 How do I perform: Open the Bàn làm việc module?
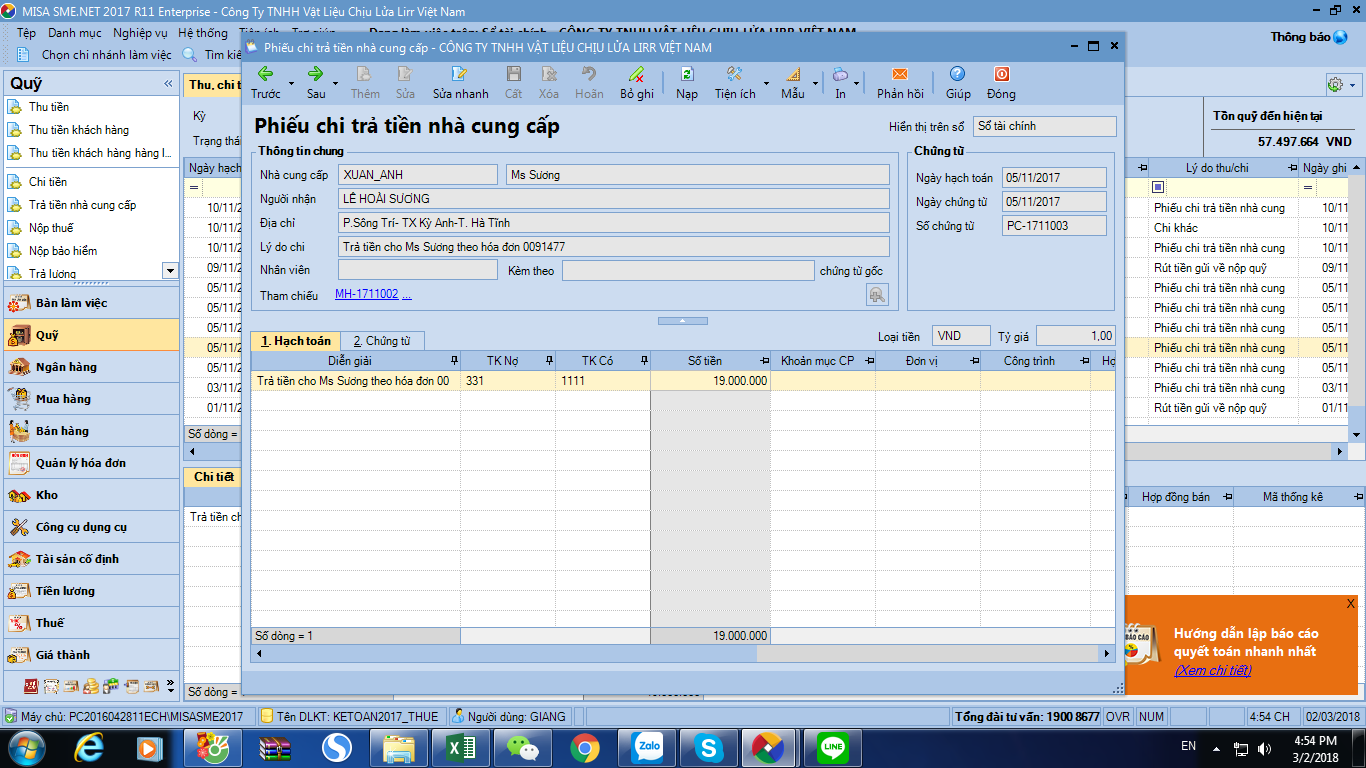tap(90, 303)
